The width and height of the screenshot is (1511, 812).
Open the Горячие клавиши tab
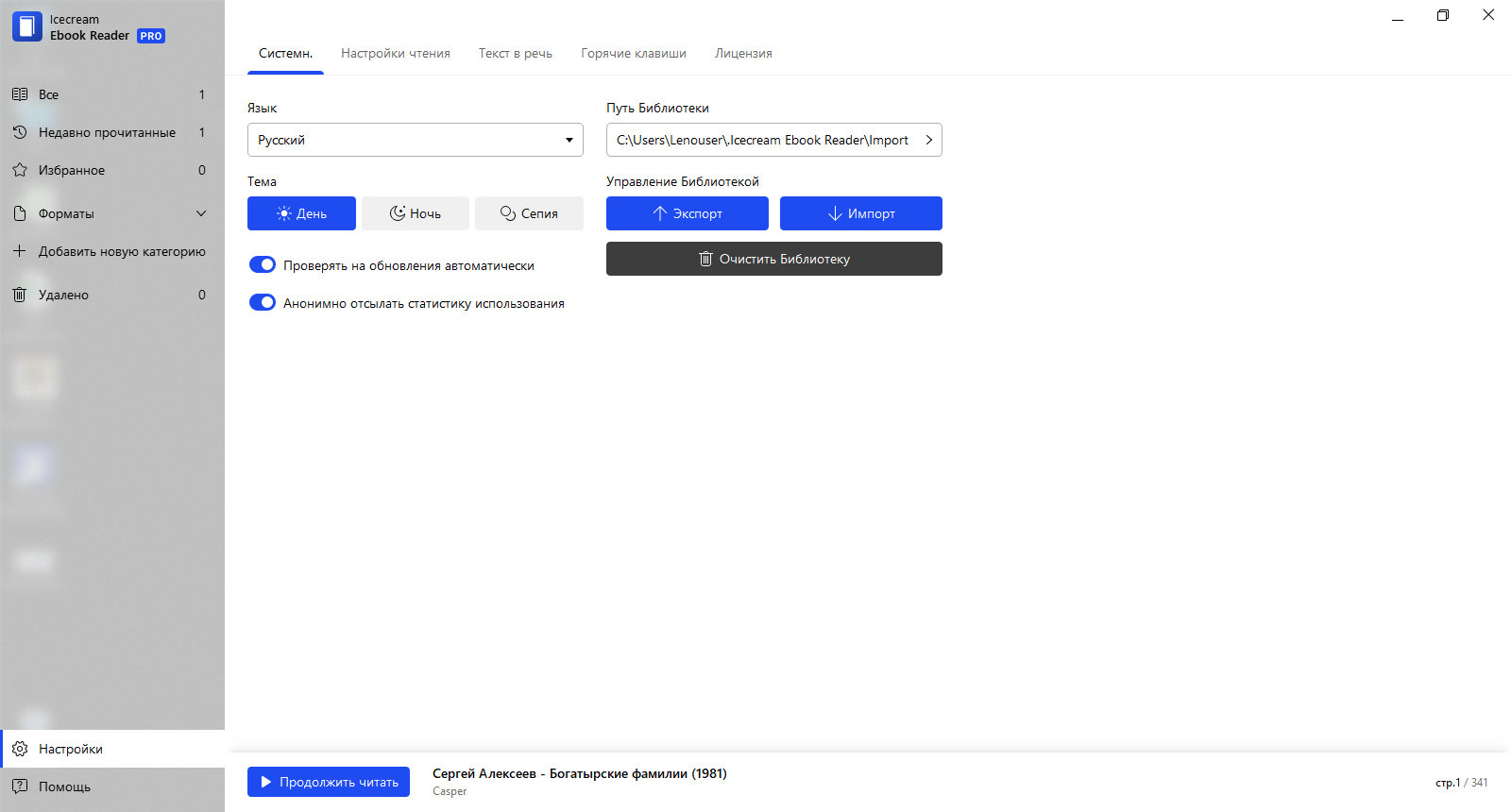pyautogui.click(x=634, y=54)
